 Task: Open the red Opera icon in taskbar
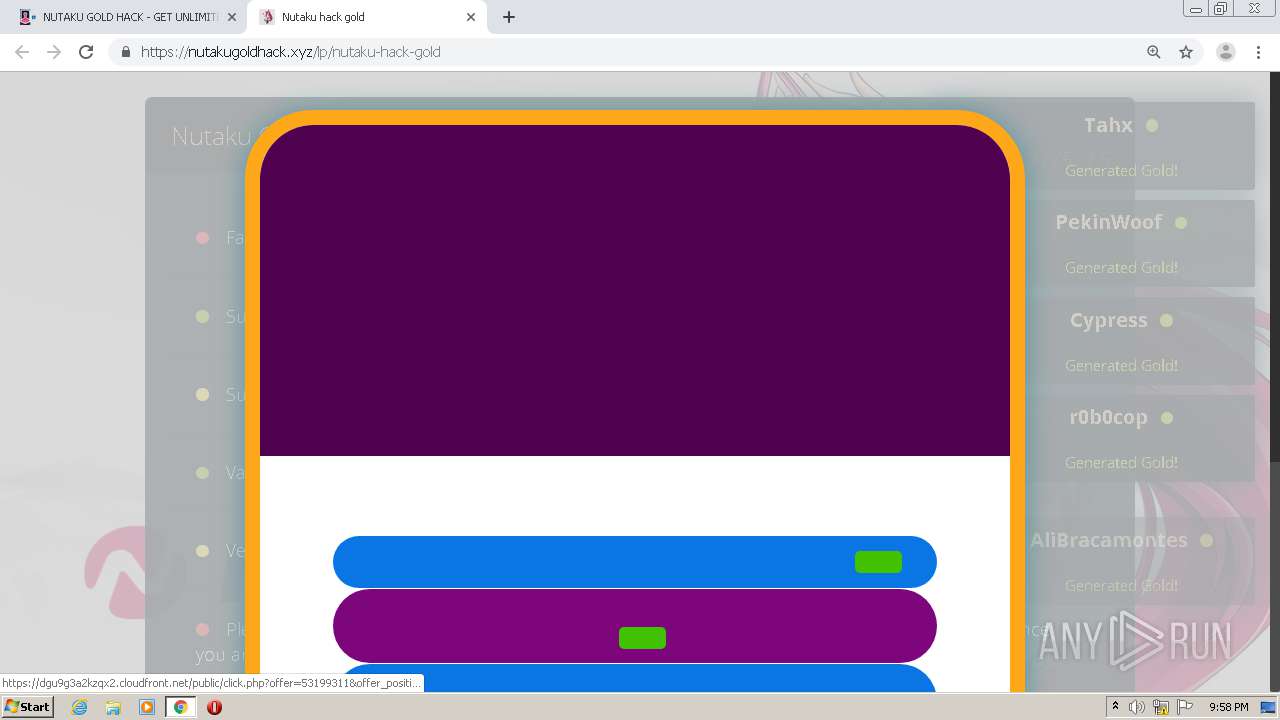[x=214, y=707]
